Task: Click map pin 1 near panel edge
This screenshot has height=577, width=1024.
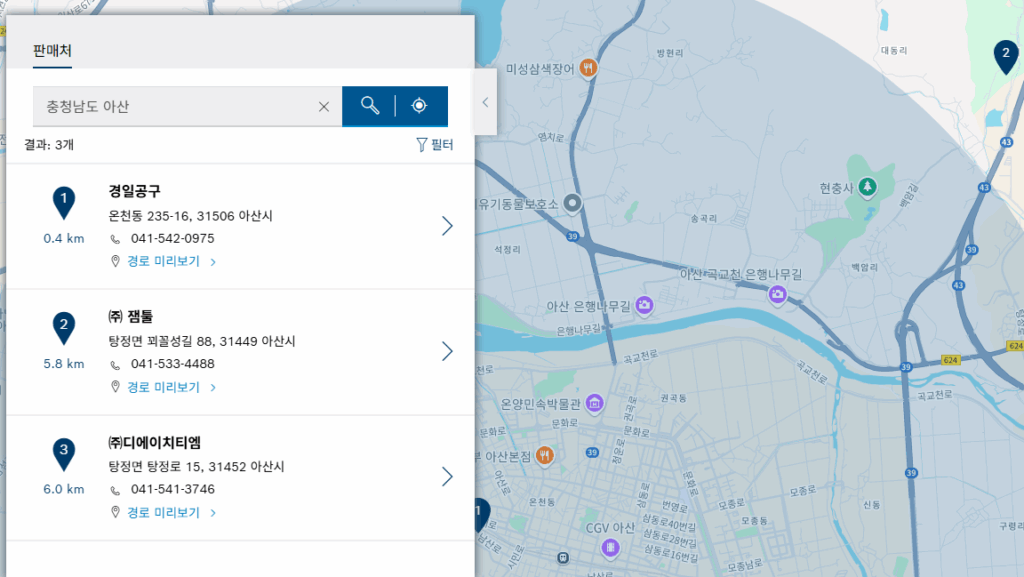Action: coord(481,515)
